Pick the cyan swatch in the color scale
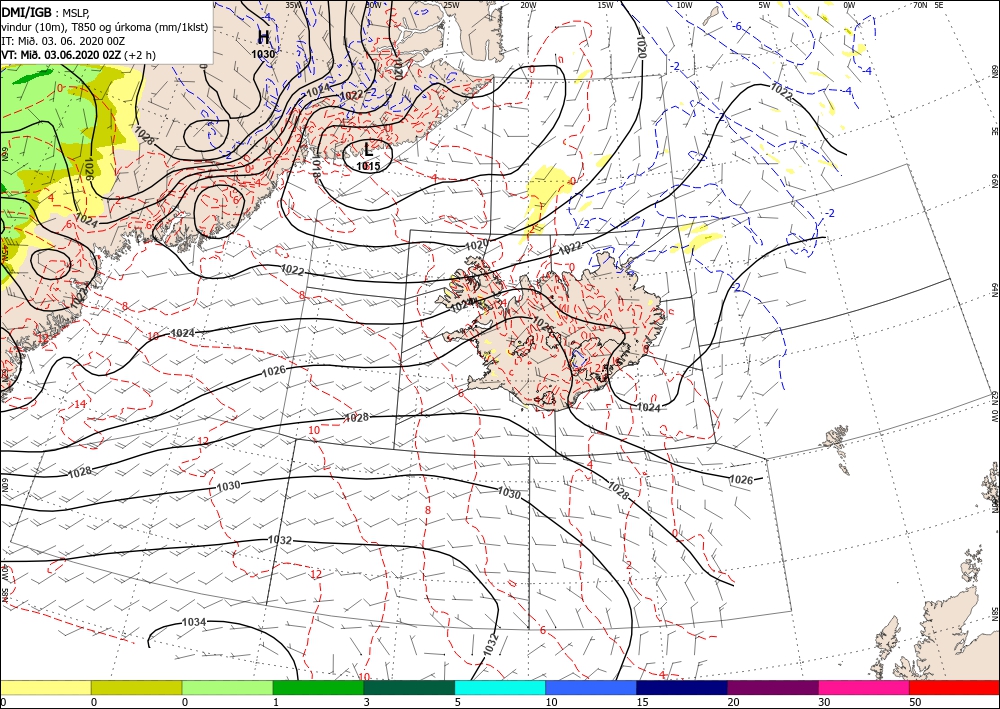Screen dimensions: 1000x709 (500, 687)
